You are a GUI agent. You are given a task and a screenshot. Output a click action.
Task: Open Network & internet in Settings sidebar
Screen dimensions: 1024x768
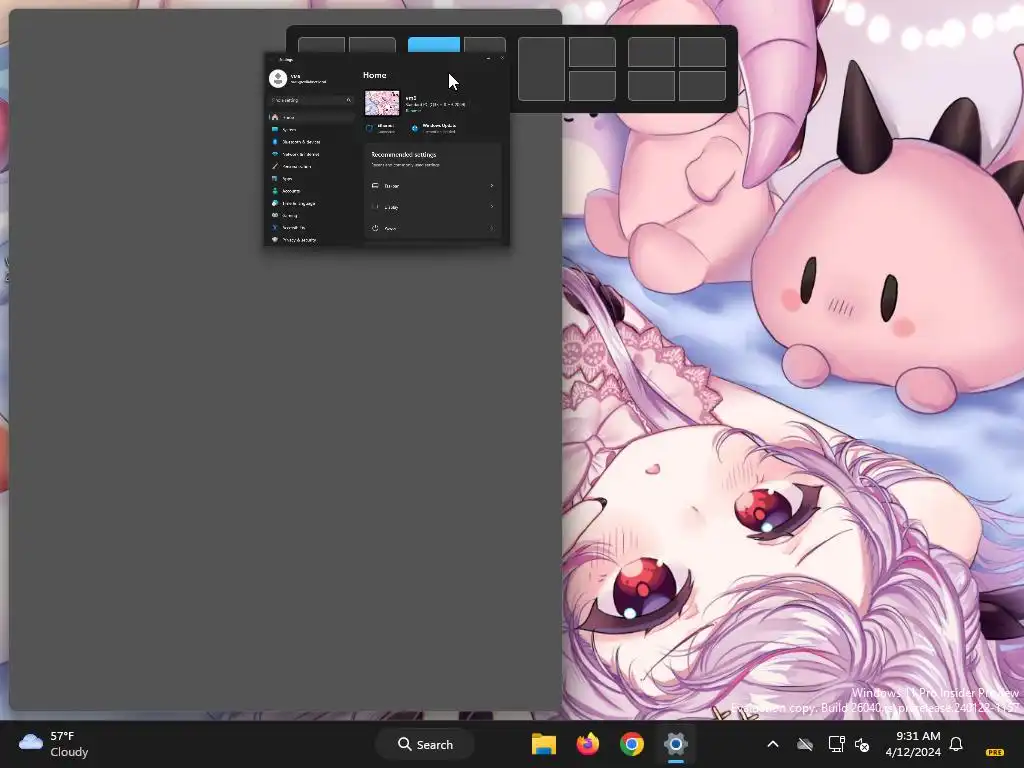click(x=311, y=154)
